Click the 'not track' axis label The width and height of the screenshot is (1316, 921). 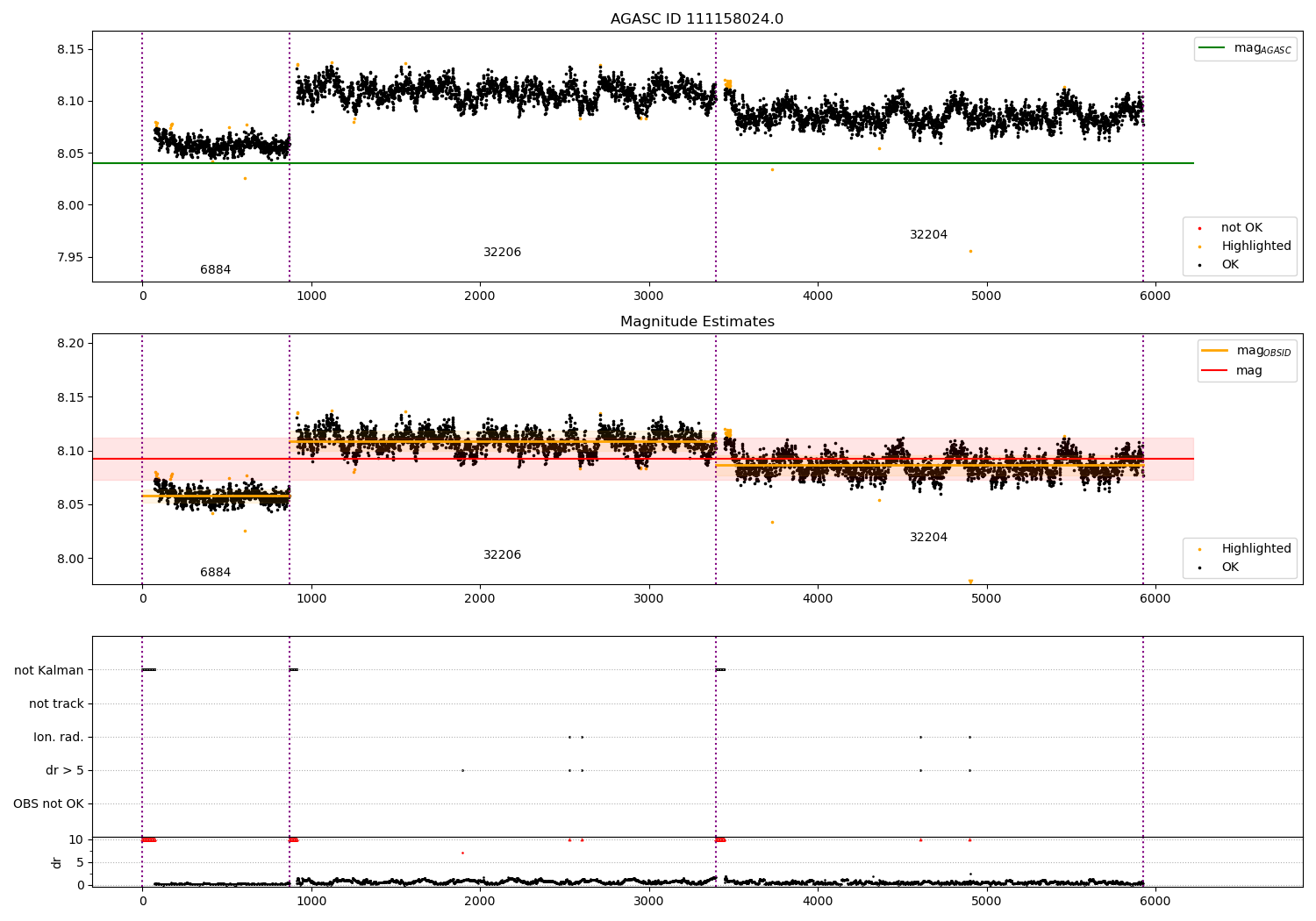(56, 703)
